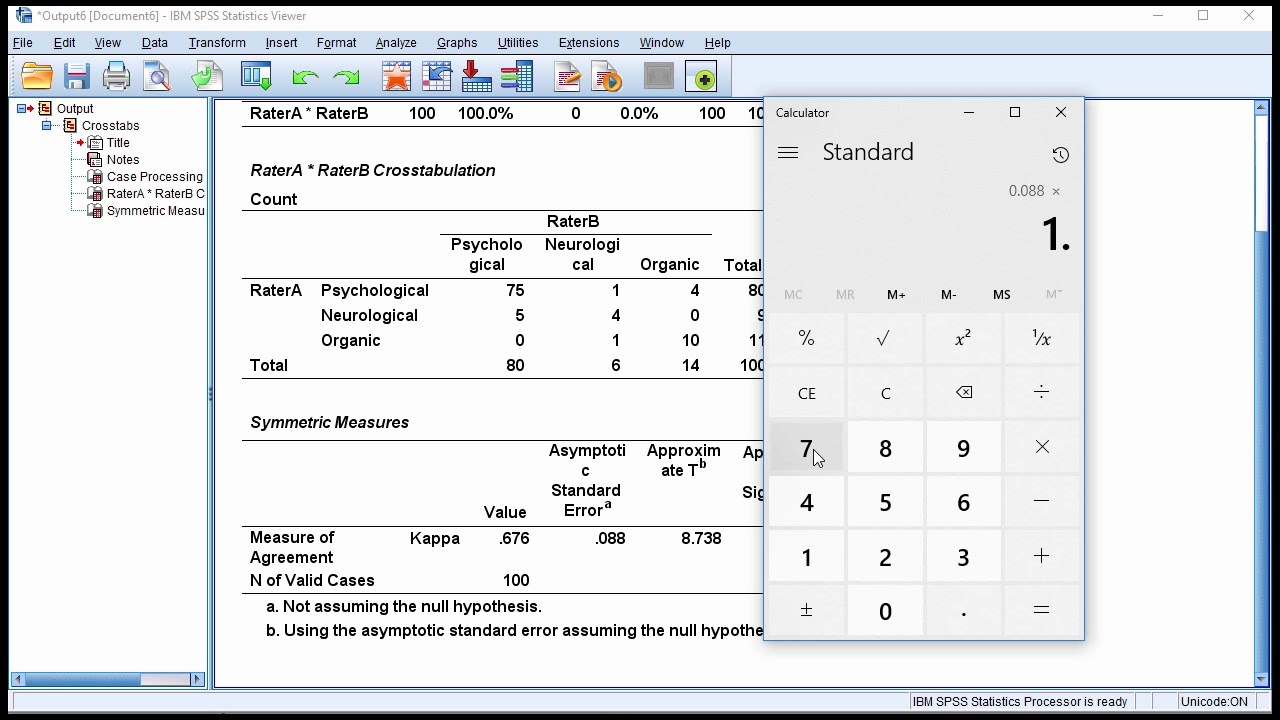Select Output in the outline tree
This screenshot has height=720, width=1280.
[x=75, y=109]
